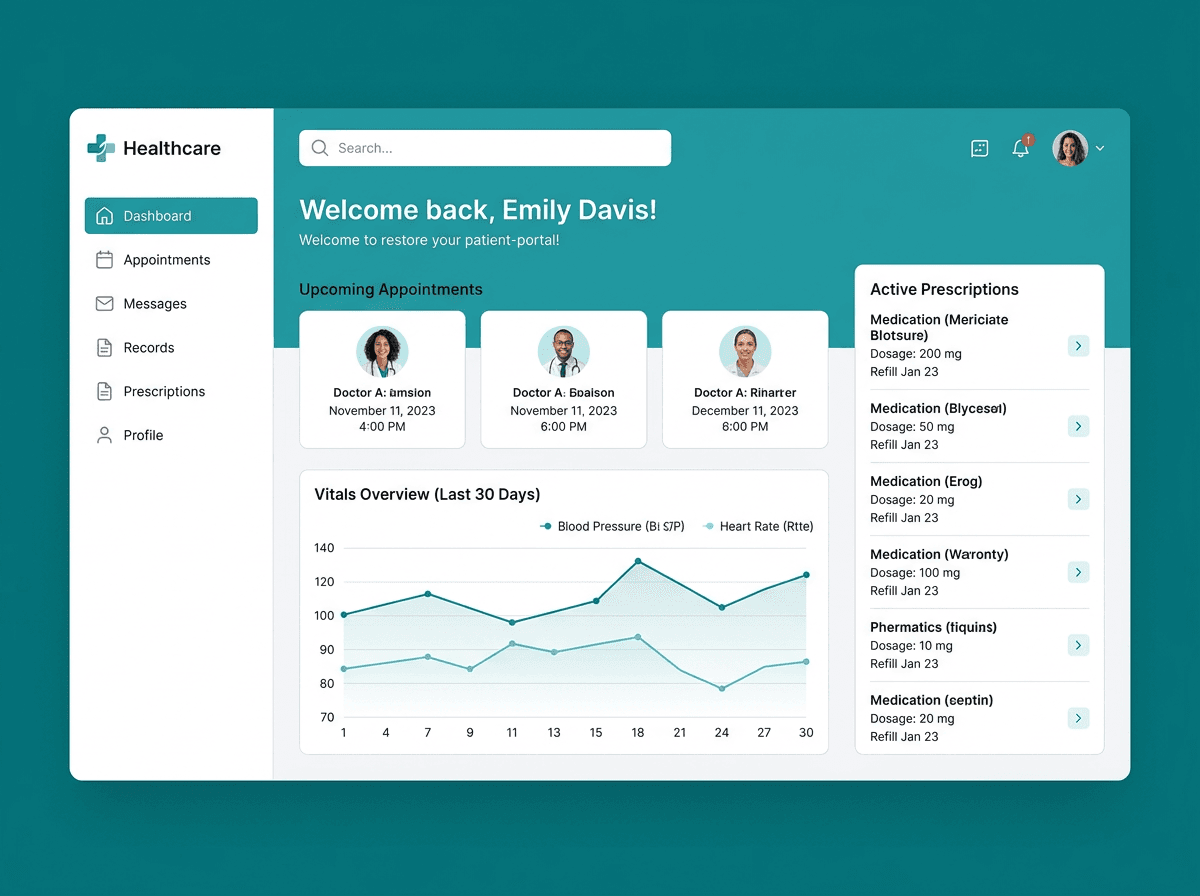Screen dimensions: 1200x896
Task: Toggle Blood Pressure series in chart legend
Action: 612,526
